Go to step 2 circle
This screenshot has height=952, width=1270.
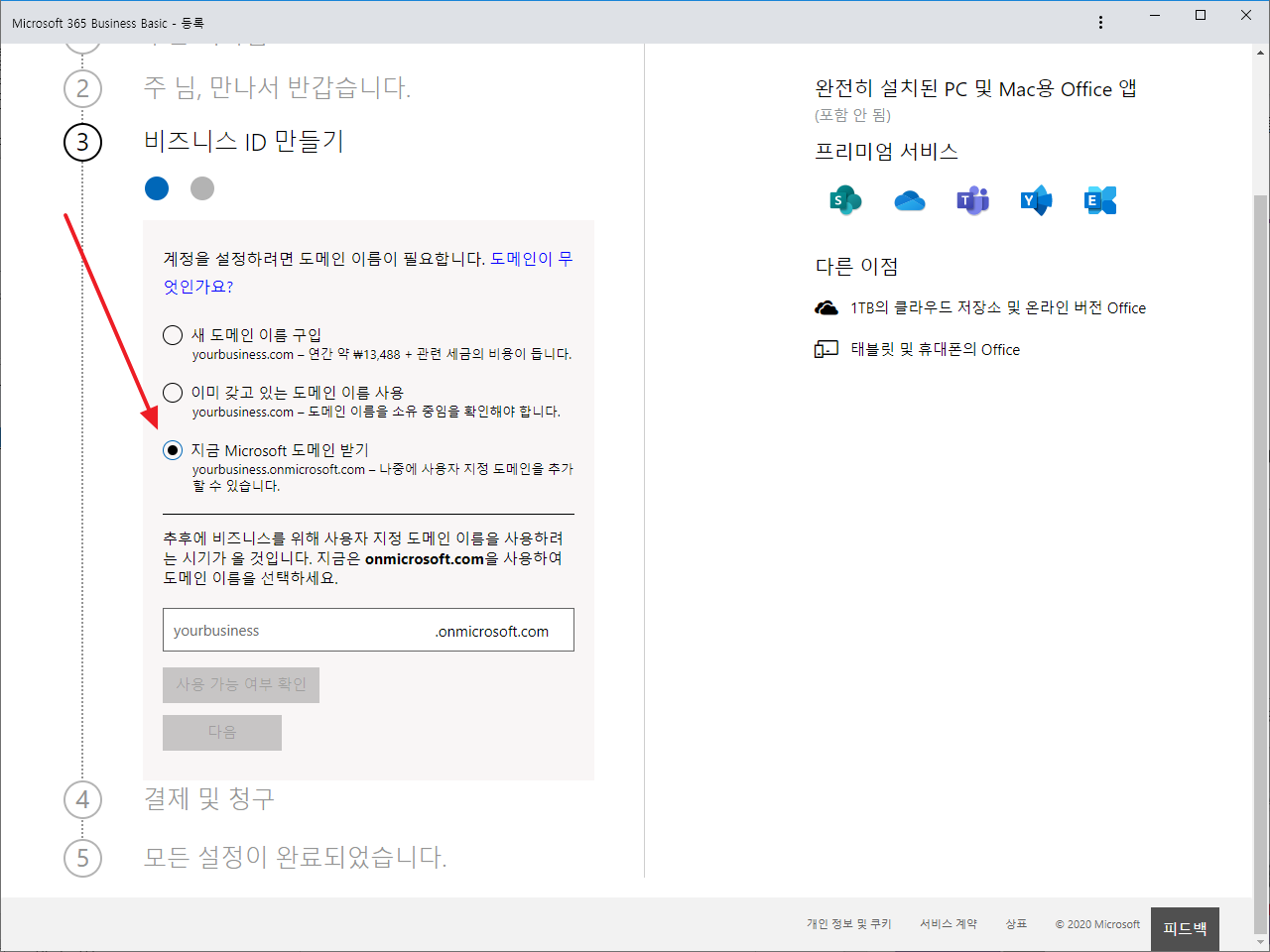pyautogui.click(x=82, y=89)
